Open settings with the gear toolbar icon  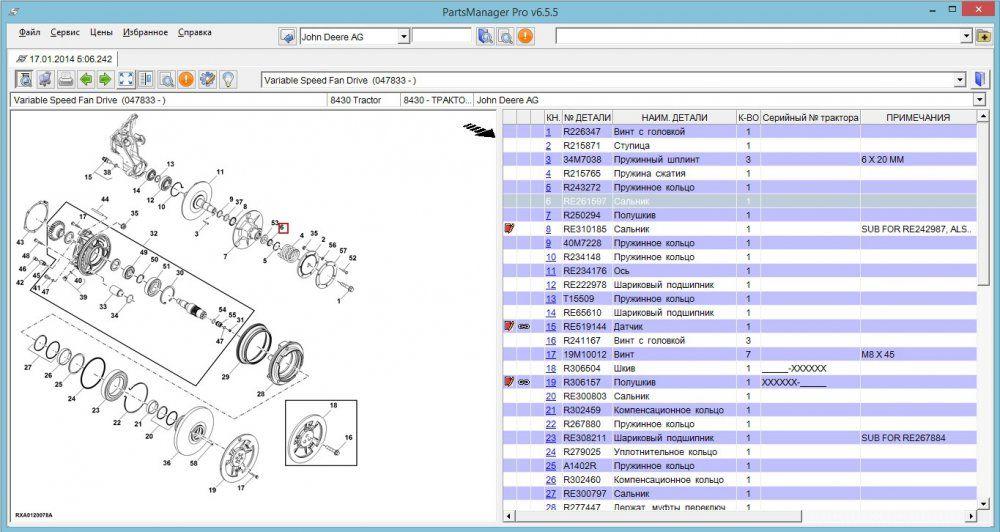click(208, 79)
